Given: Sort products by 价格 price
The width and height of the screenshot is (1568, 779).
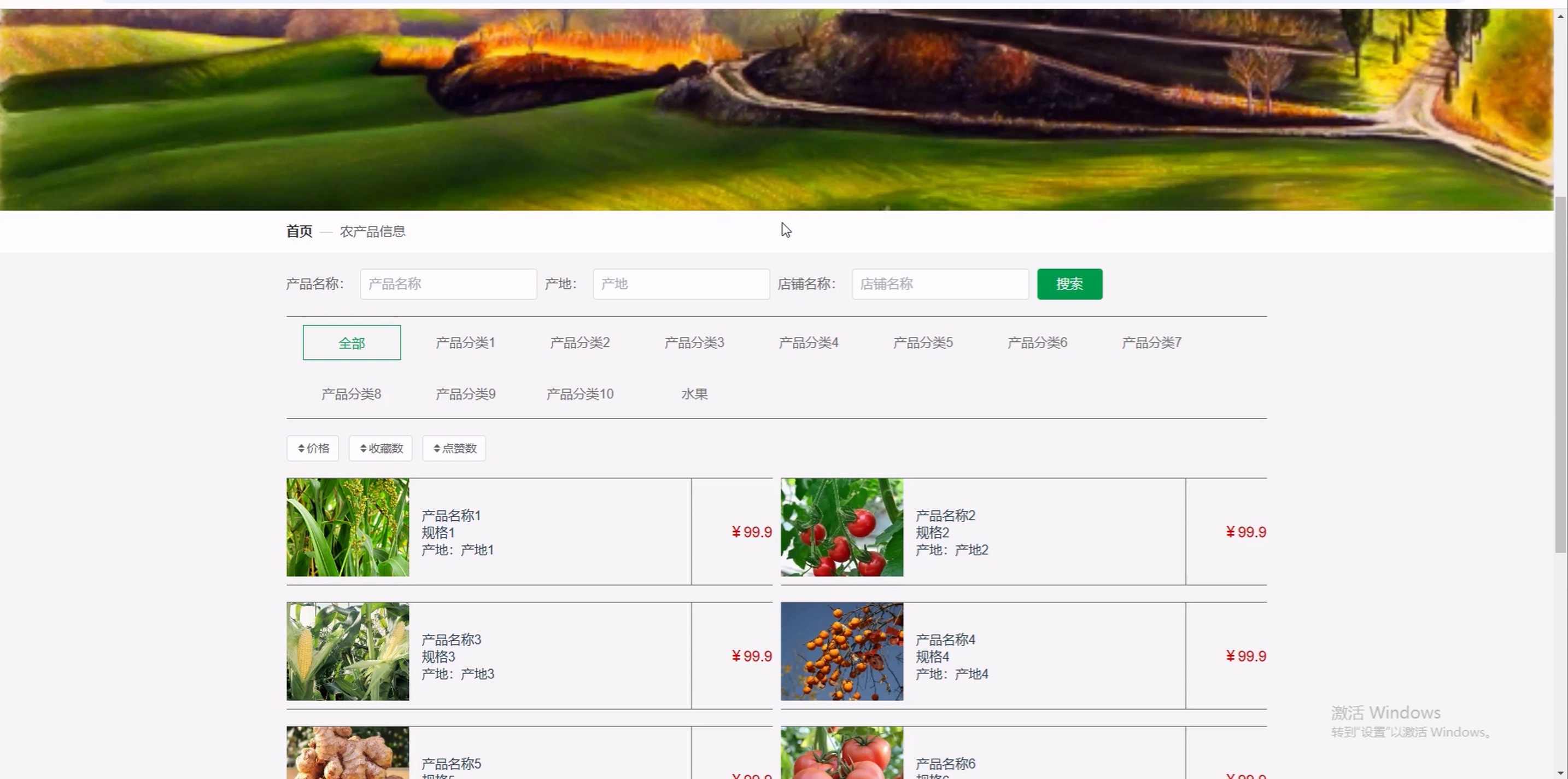Looking at the screenshot, I should pos(313,448).
